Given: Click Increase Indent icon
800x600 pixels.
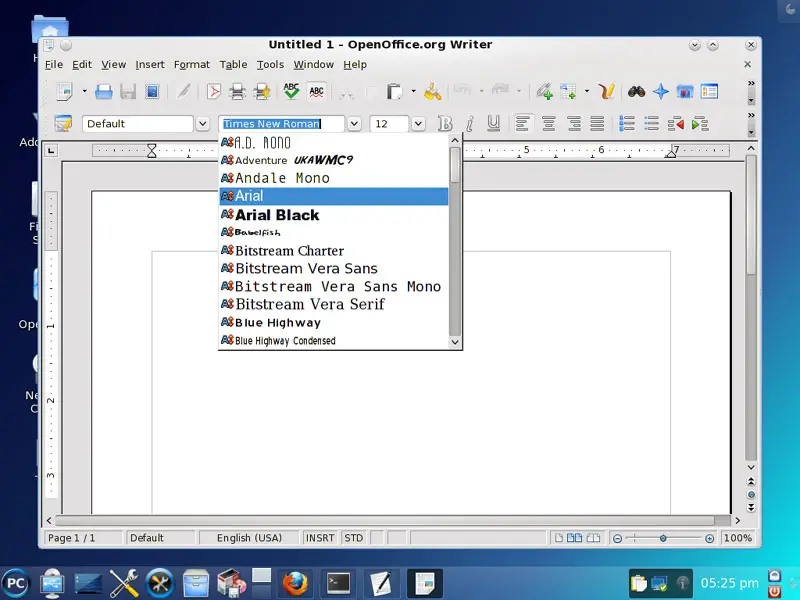Looking at the screenshot, I should point(700,123).
